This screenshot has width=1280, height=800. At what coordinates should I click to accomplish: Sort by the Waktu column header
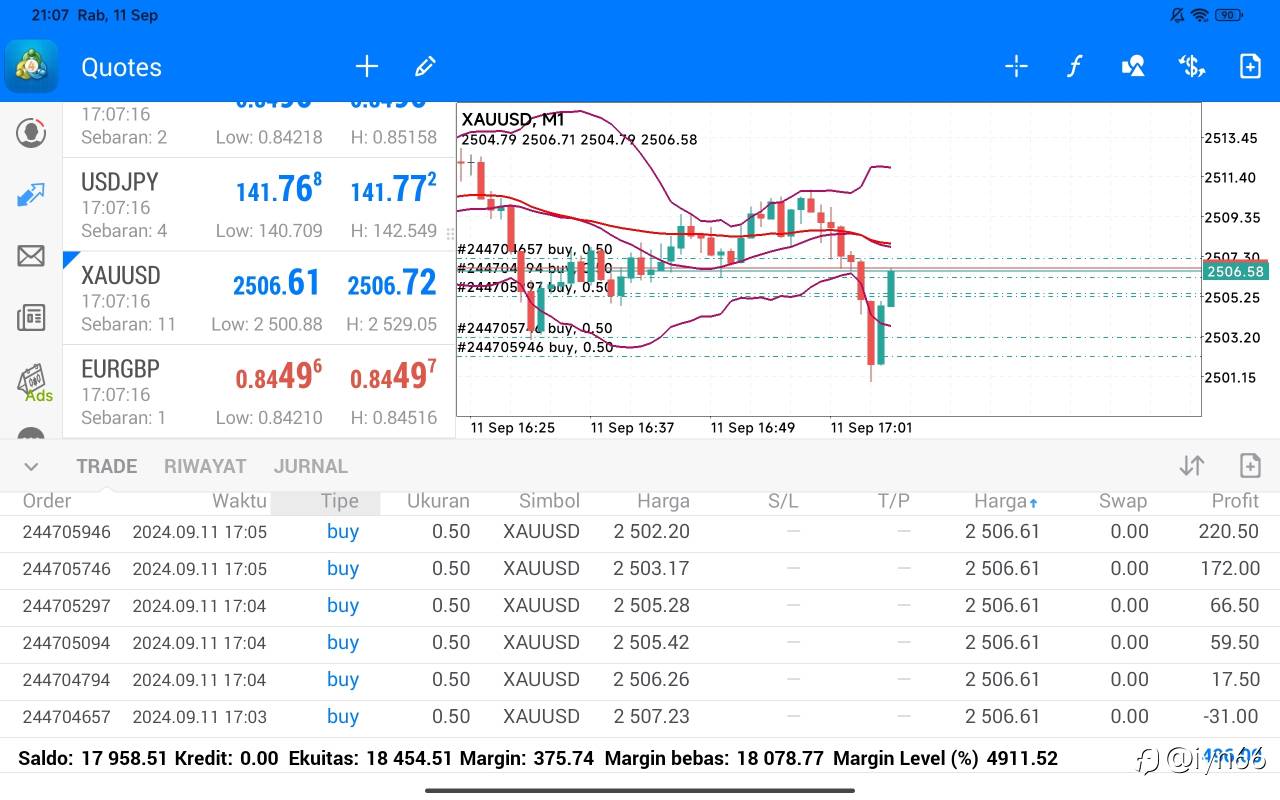point(239,501)
